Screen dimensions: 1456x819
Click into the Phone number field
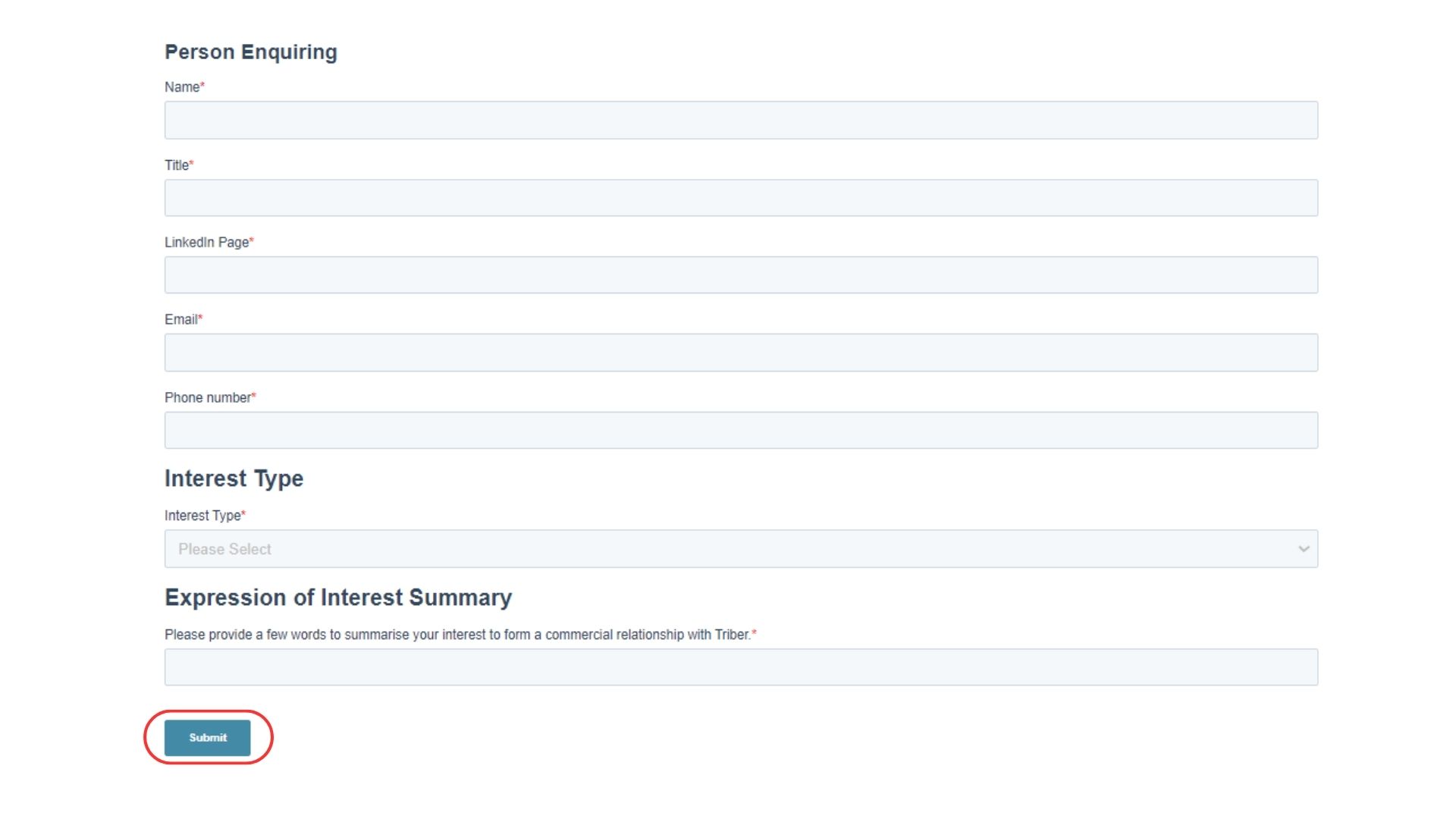click(x=741, y=431)
